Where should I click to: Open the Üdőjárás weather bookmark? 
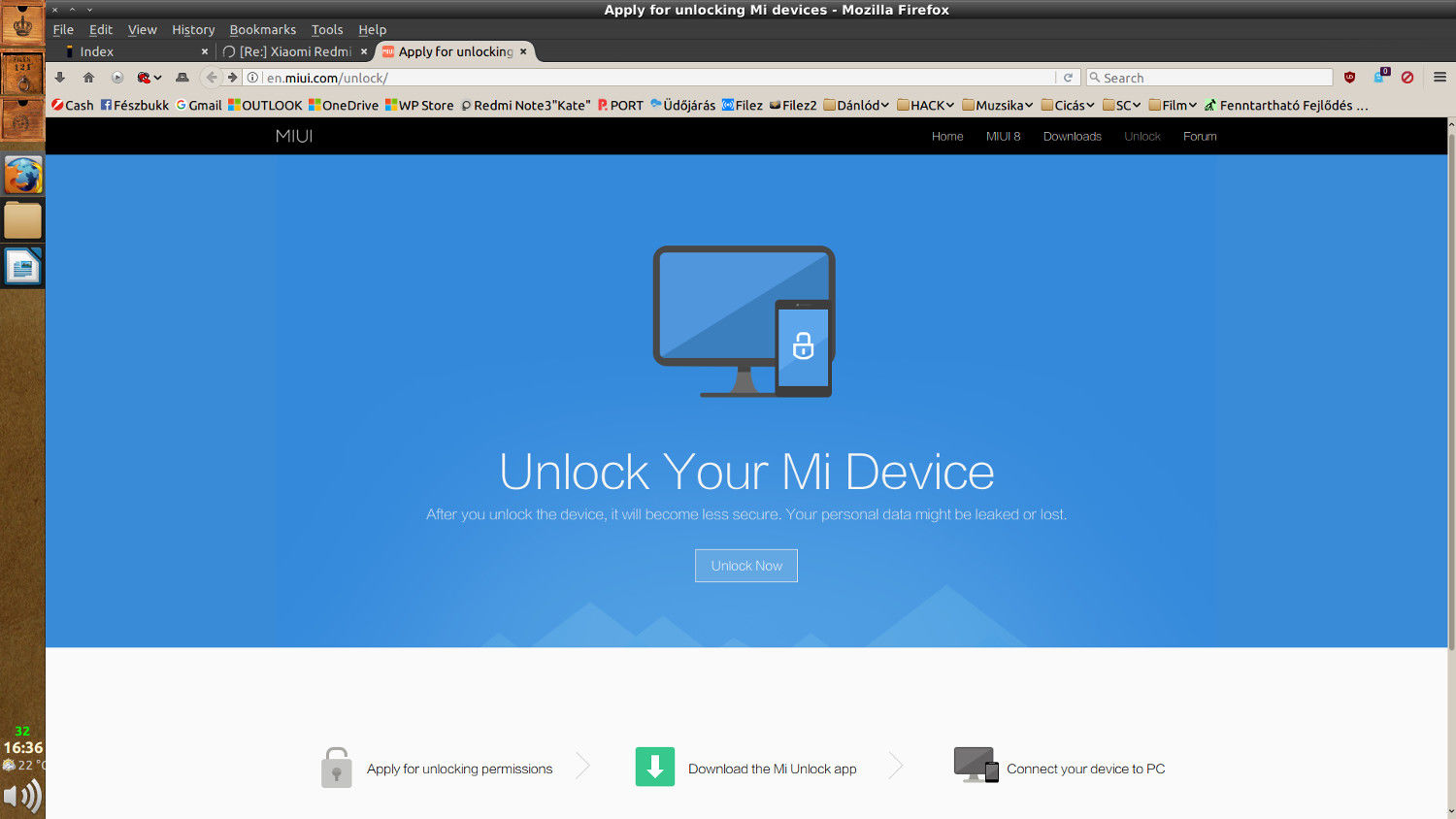(x=682, y=105)
